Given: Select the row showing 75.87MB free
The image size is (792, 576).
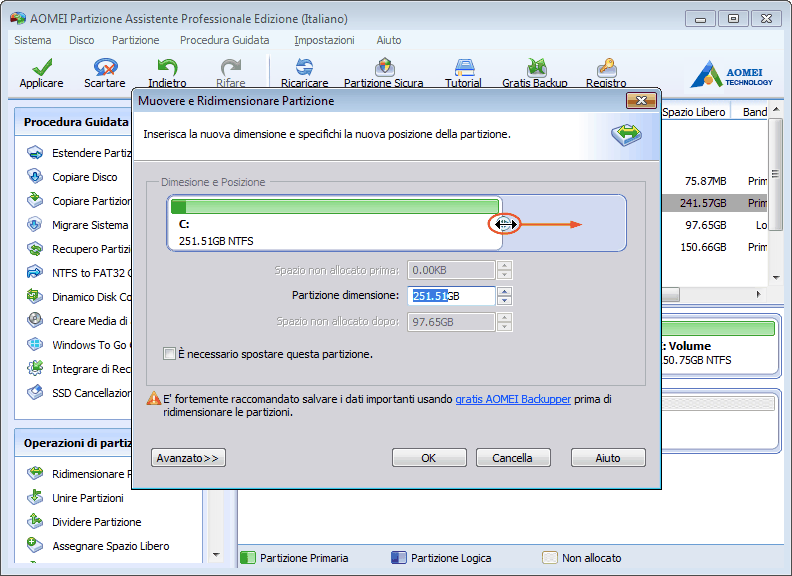Looking at the screenshot, I should pyautogui.click(x=714, y=181).
